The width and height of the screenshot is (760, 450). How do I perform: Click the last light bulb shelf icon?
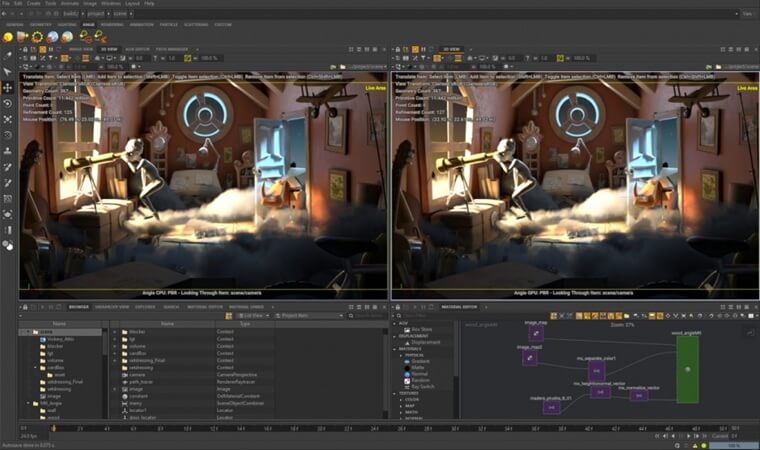point(101,36)
